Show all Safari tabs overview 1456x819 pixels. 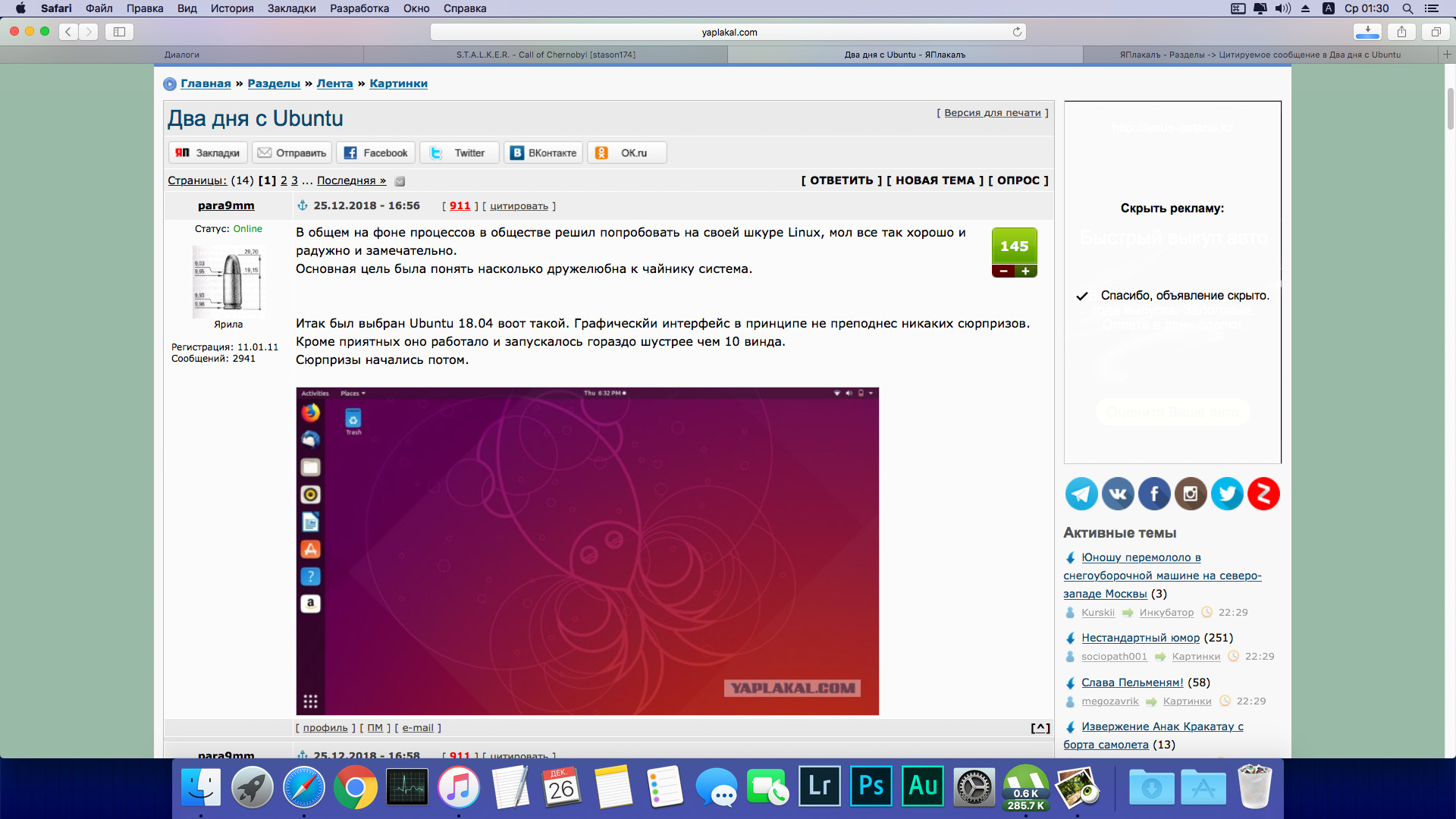point(1436,32)
